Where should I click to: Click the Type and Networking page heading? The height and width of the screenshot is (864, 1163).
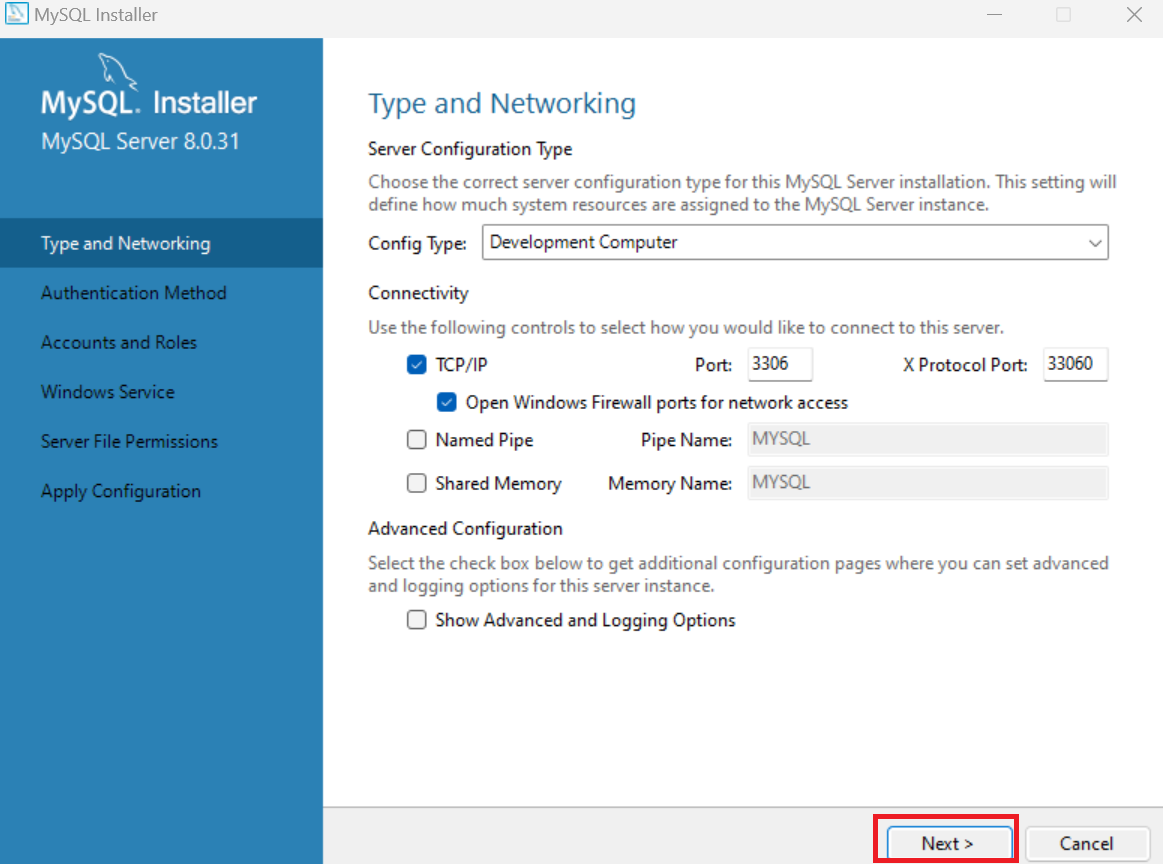(502, 104)
